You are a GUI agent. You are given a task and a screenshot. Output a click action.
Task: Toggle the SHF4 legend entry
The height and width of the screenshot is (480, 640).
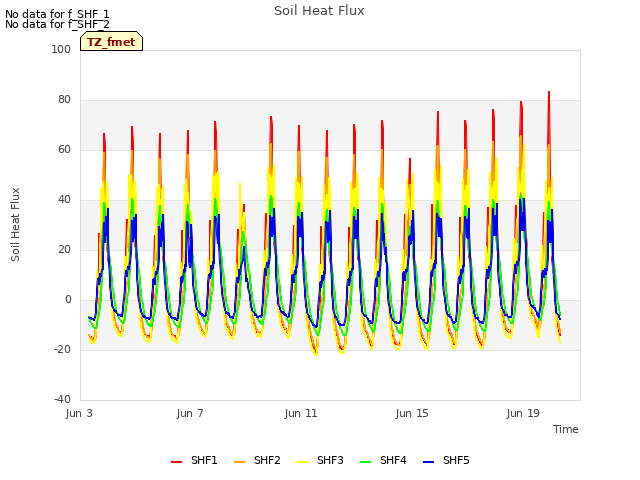[x=383, y=460]
